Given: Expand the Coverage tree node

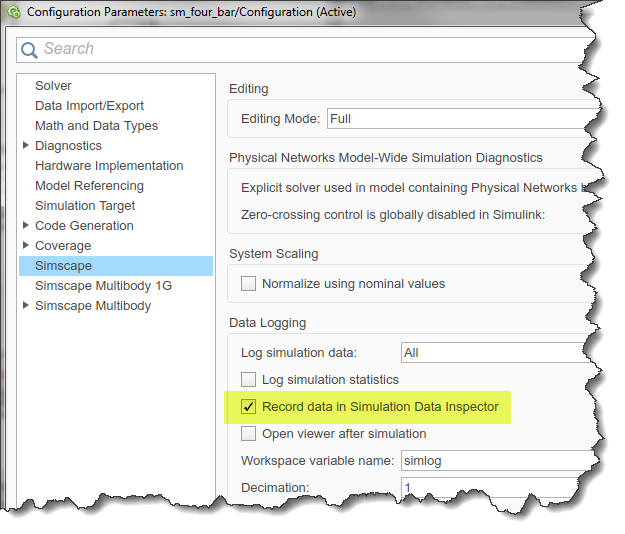Looking at the screenshot, I should pos(26,246).
